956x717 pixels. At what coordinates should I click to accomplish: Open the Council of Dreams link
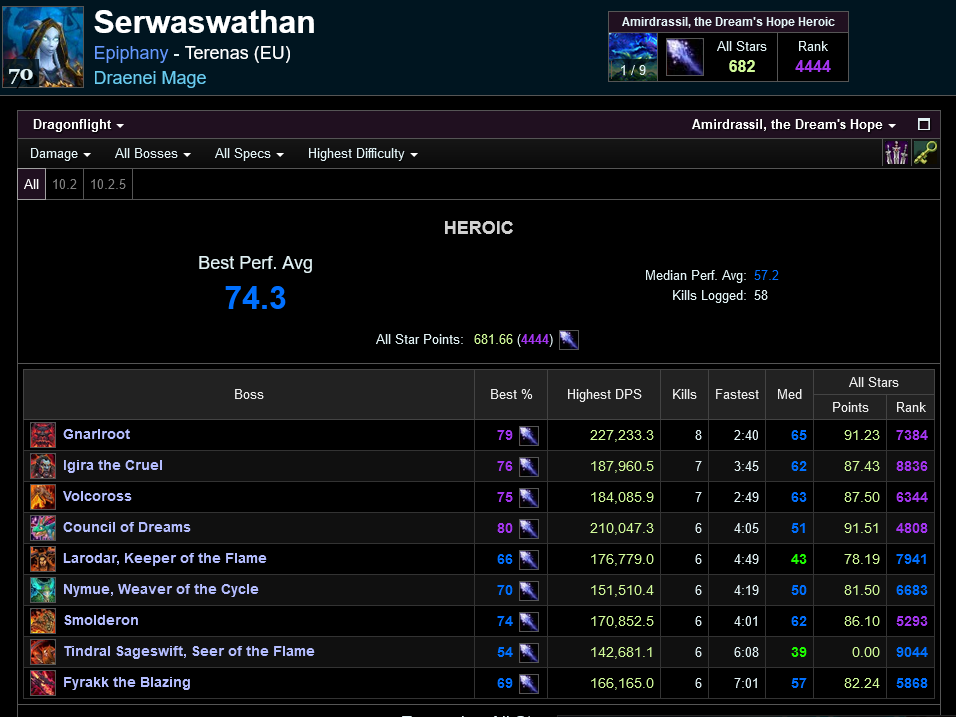127,527
